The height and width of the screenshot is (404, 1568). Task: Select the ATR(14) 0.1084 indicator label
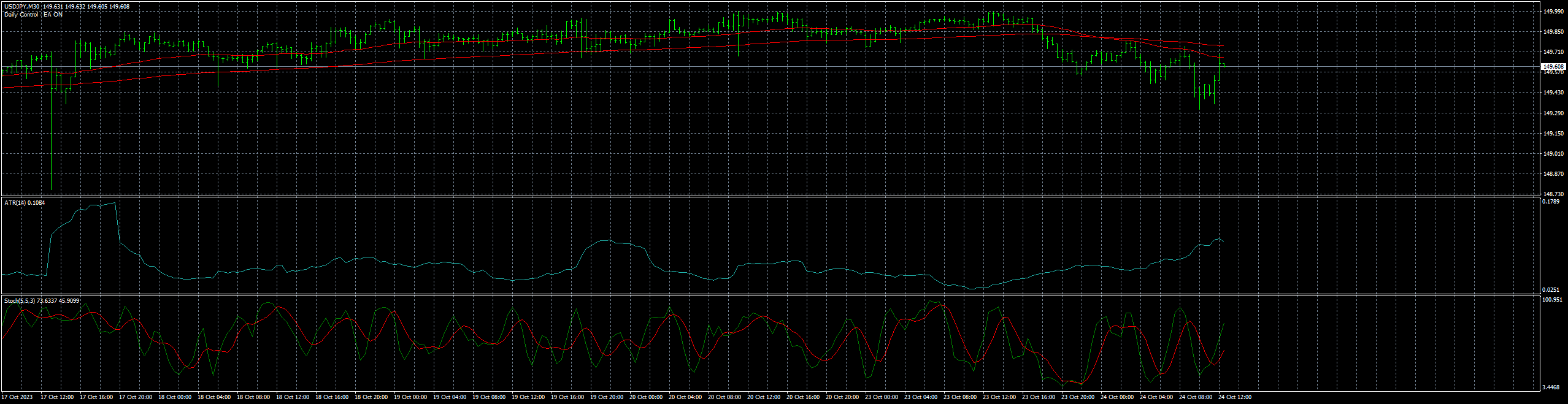click(25, 202)
